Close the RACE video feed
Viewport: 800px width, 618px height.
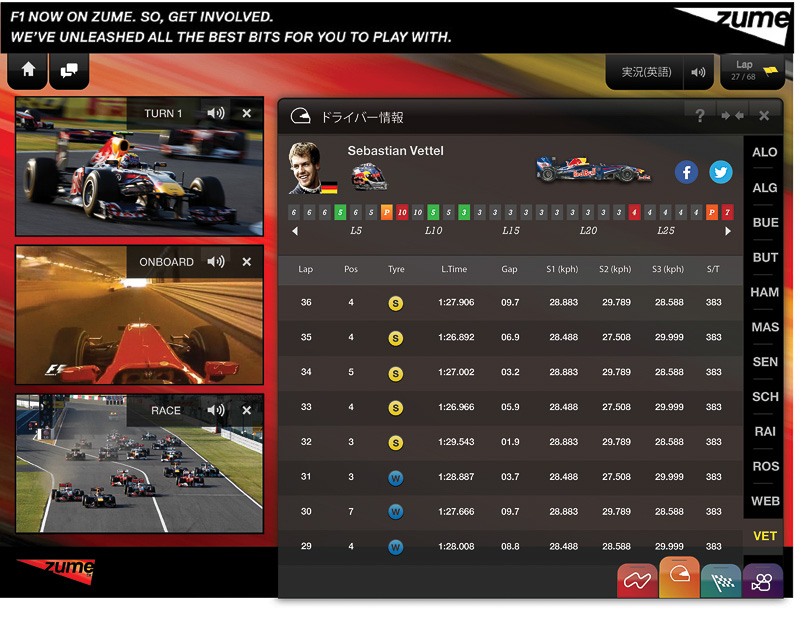point(246,410)
